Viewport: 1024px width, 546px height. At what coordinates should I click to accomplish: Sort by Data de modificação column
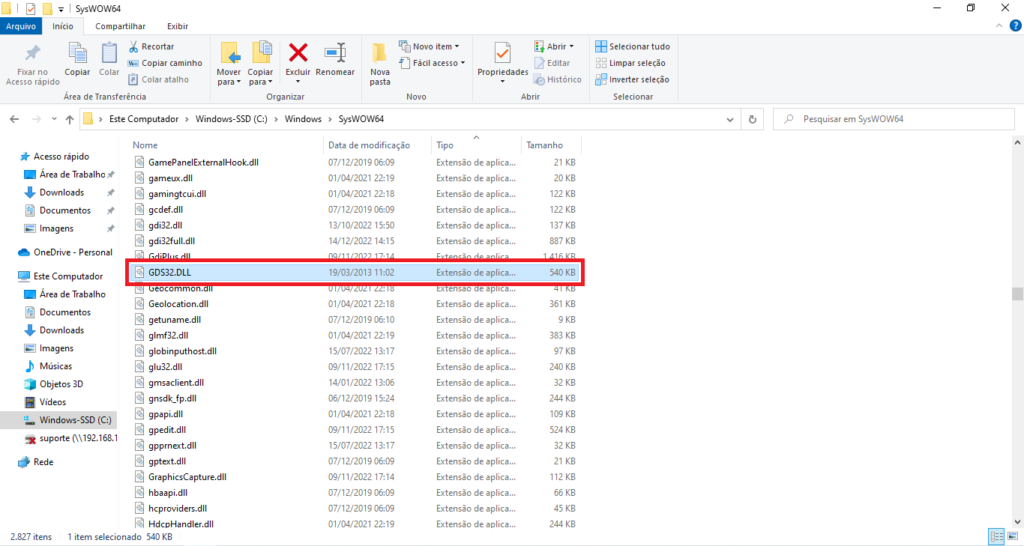369,145
